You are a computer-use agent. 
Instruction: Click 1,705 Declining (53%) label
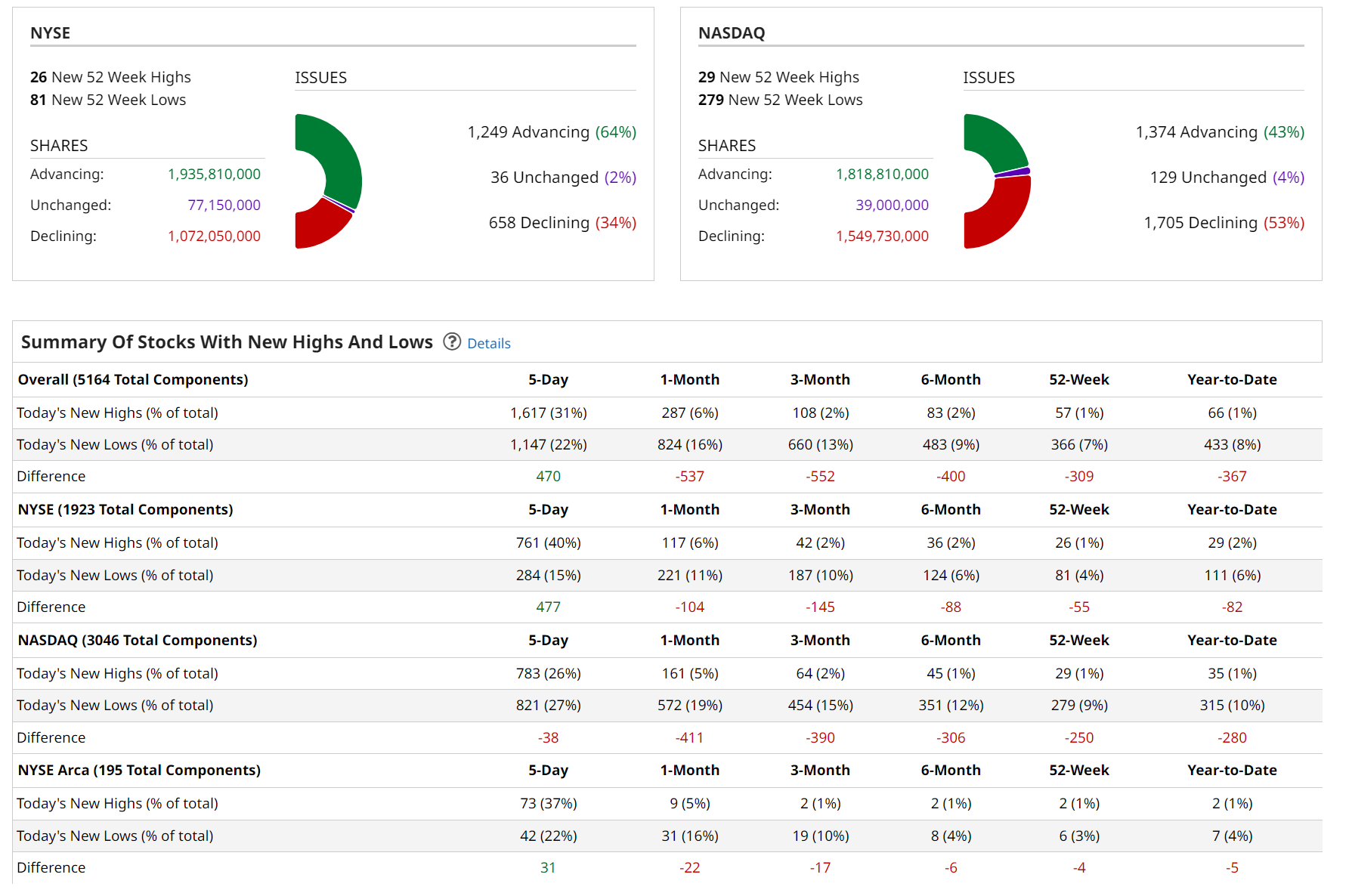1224,223
